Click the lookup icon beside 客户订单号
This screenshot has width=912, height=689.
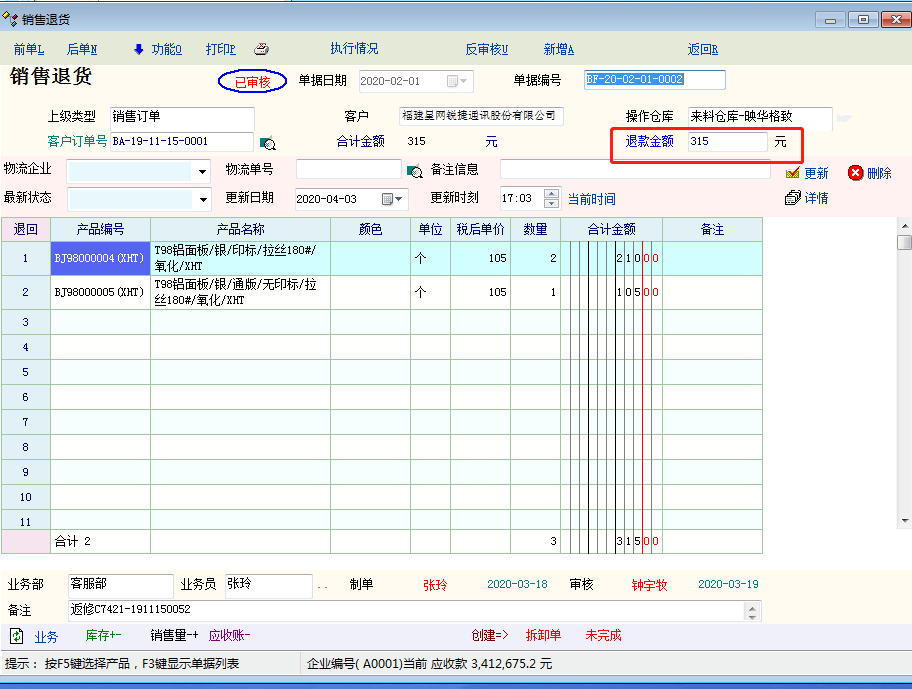267,143
